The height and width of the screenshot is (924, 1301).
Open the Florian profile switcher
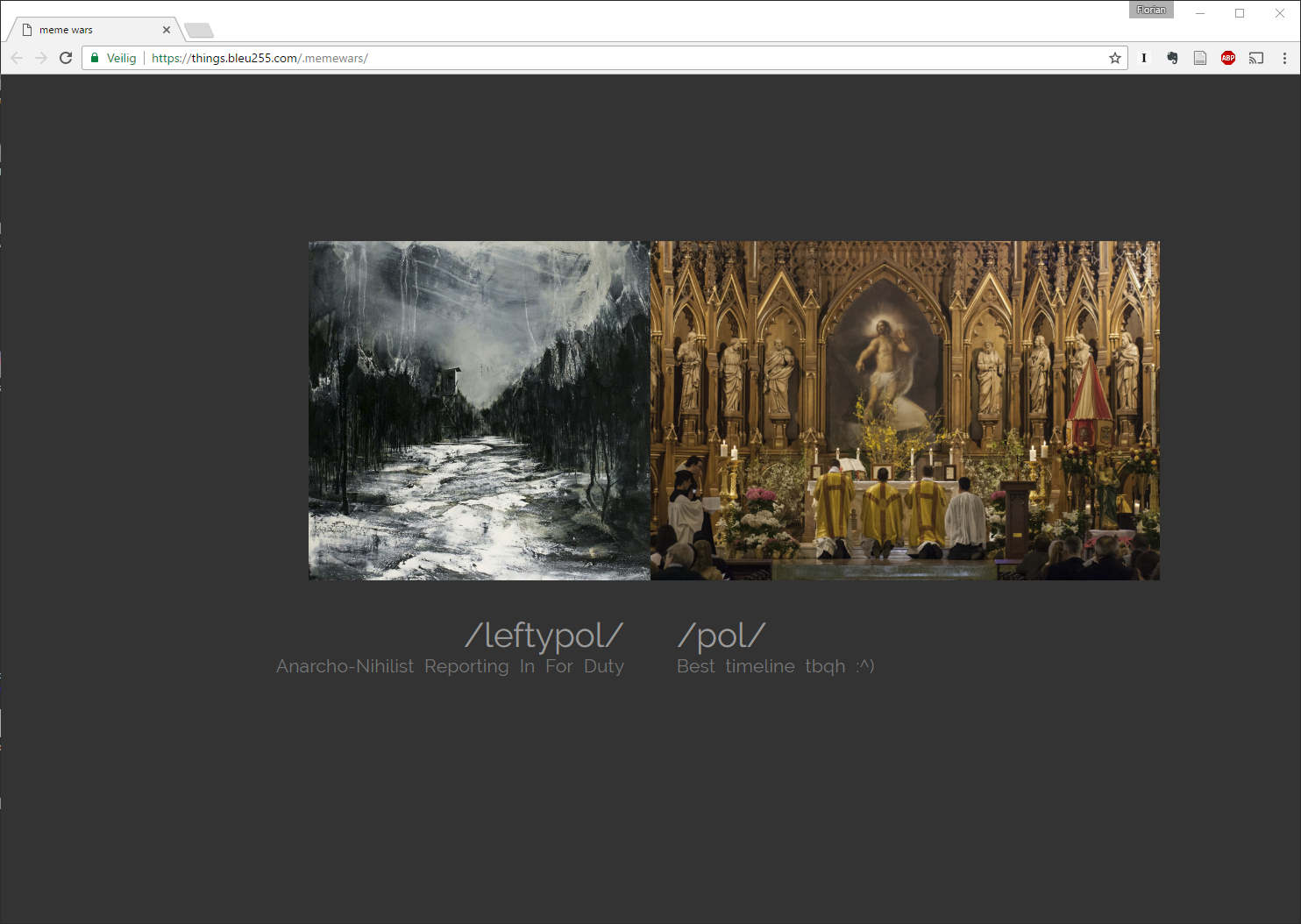1150,10
